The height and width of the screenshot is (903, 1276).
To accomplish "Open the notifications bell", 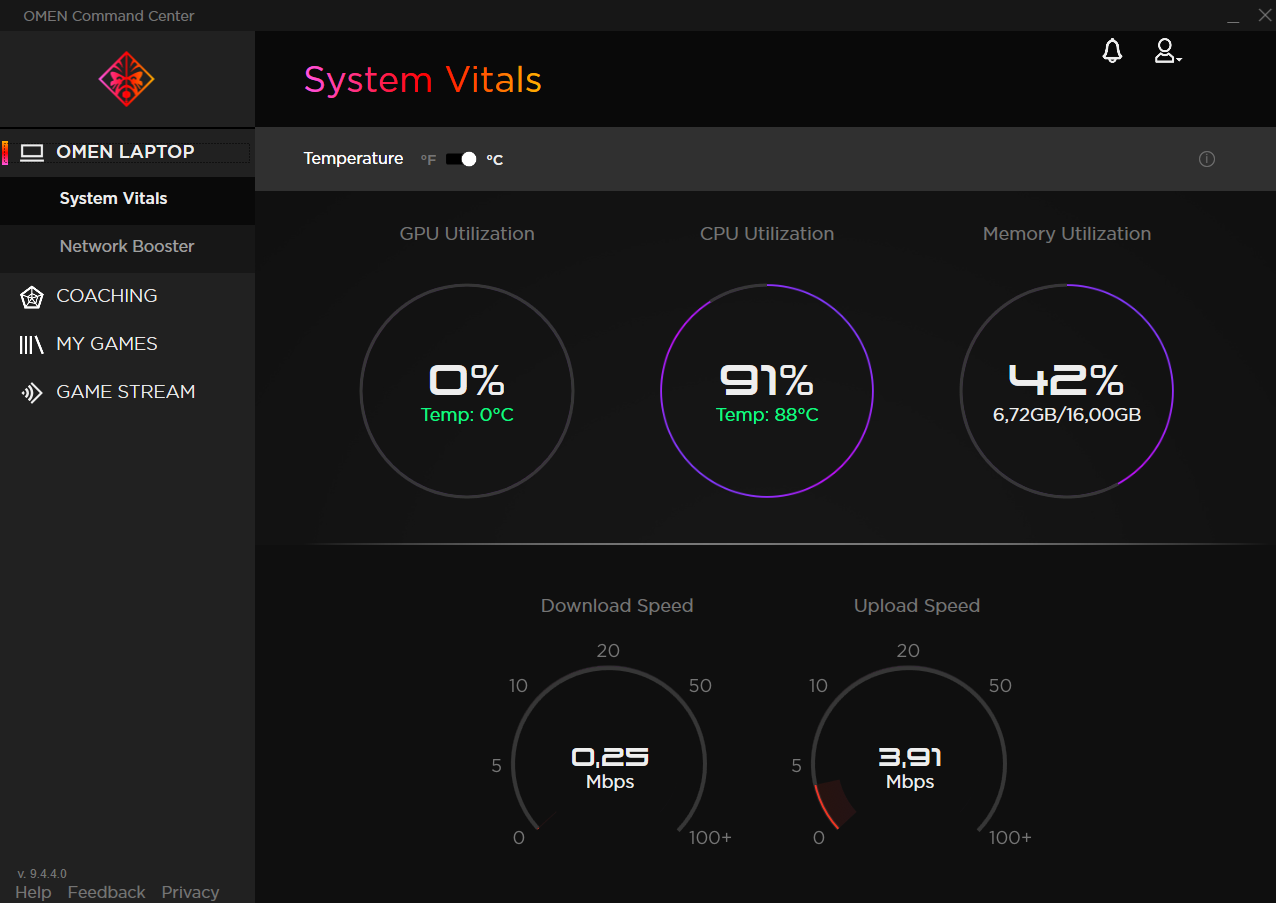I will pos(1112,51).
